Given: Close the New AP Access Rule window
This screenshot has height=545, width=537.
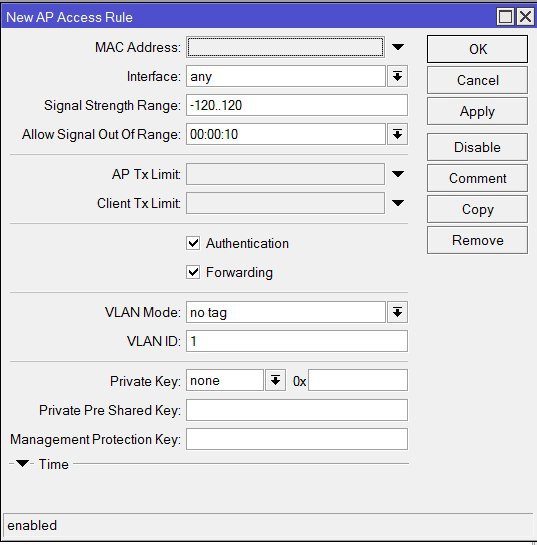Looking at the screenshot, I should (x=525, y=16).
